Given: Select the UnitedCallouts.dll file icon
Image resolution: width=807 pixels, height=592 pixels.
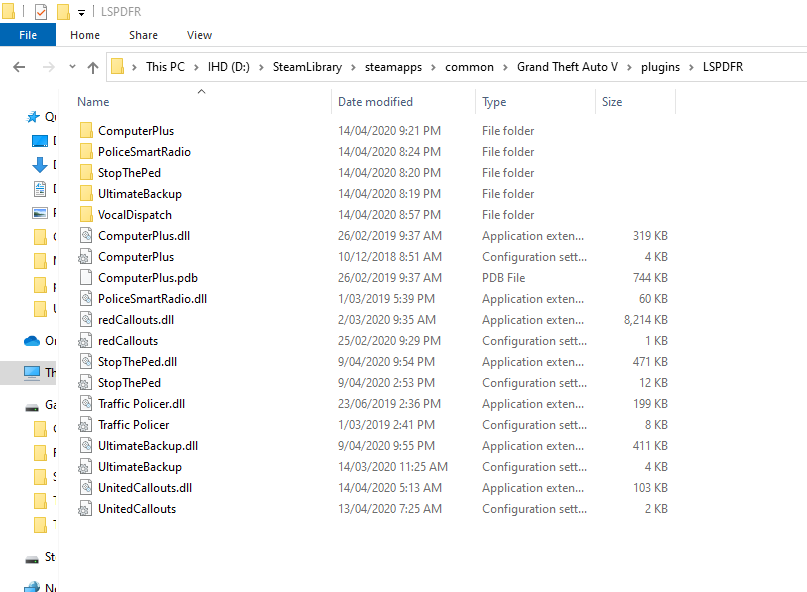Looking at the screenshot, I should coord(86,487).
